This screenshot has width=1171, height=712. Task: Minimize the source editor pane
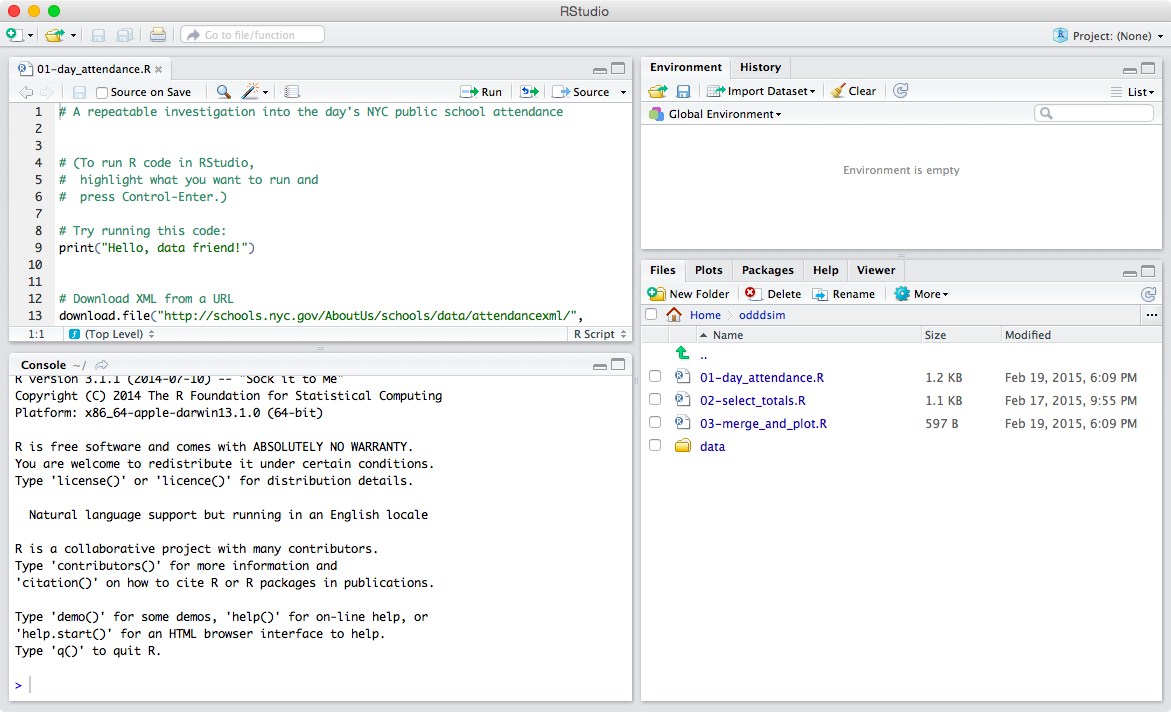tap(600, 70)
